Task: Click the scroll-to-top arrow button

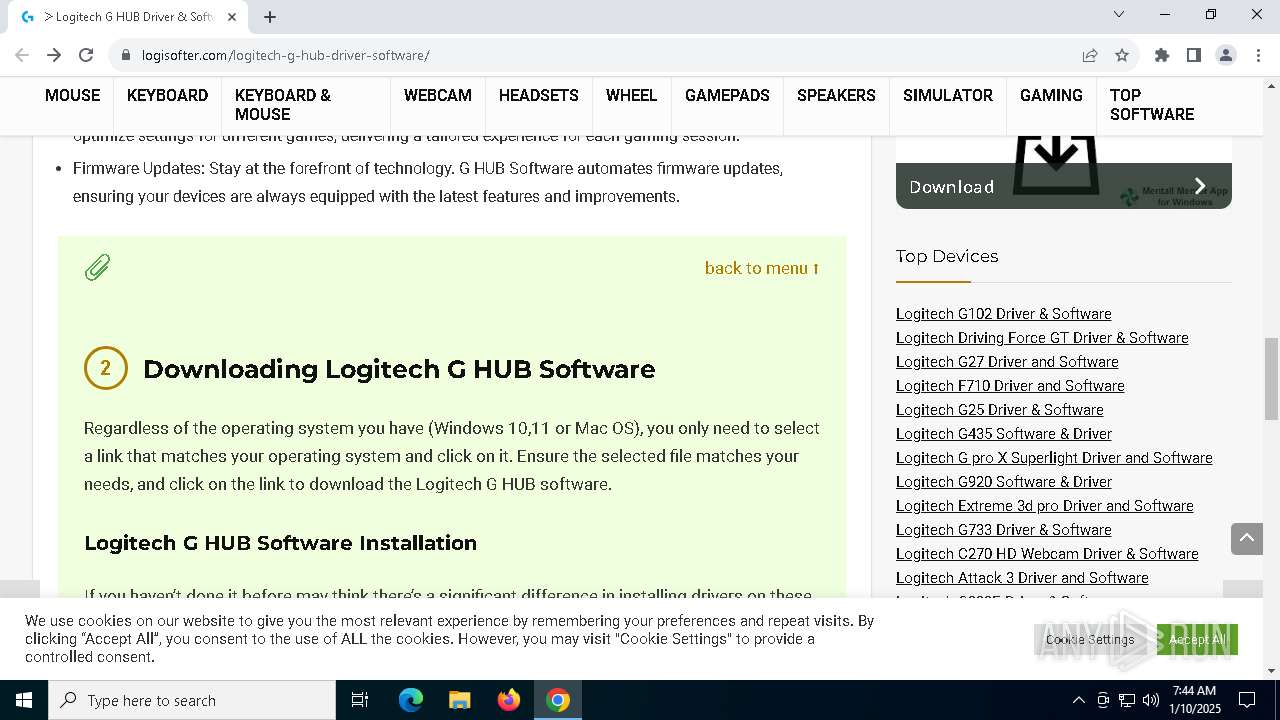Action: [x=1247, y=538]
